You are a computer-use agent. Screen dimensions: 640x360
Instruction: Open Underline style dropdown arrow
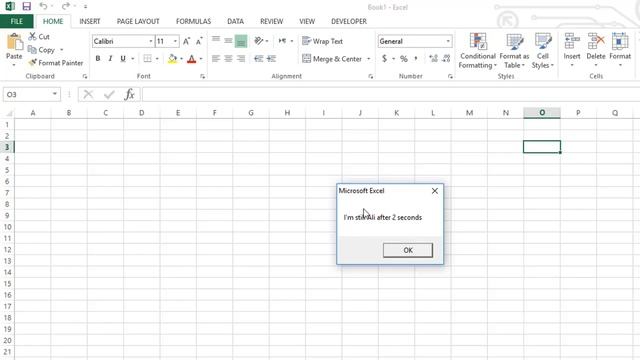point(133,59)
